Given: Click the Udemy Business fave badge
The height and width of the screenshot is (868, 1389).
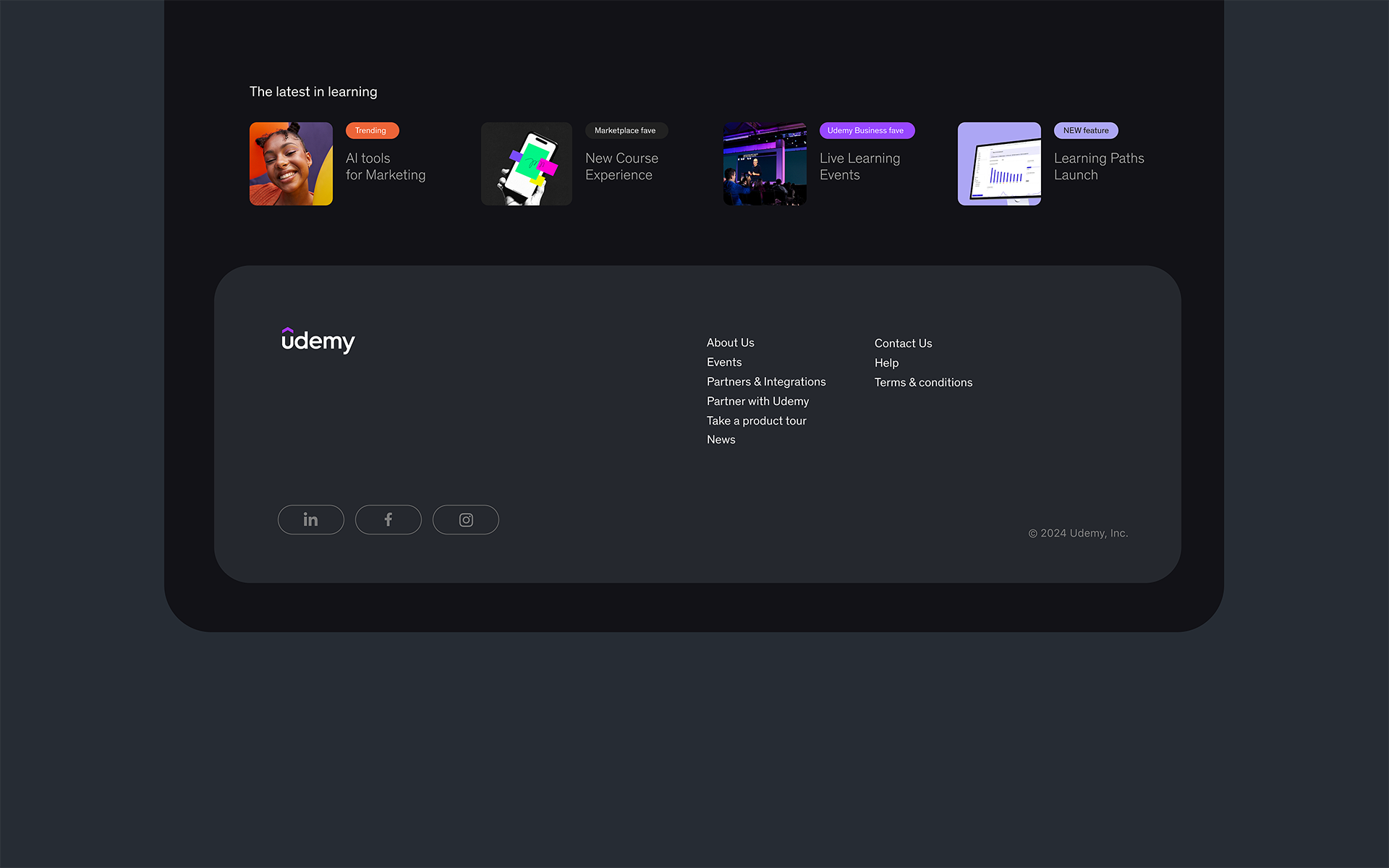Looking at the screenshot, I should (x=866, y=130).
